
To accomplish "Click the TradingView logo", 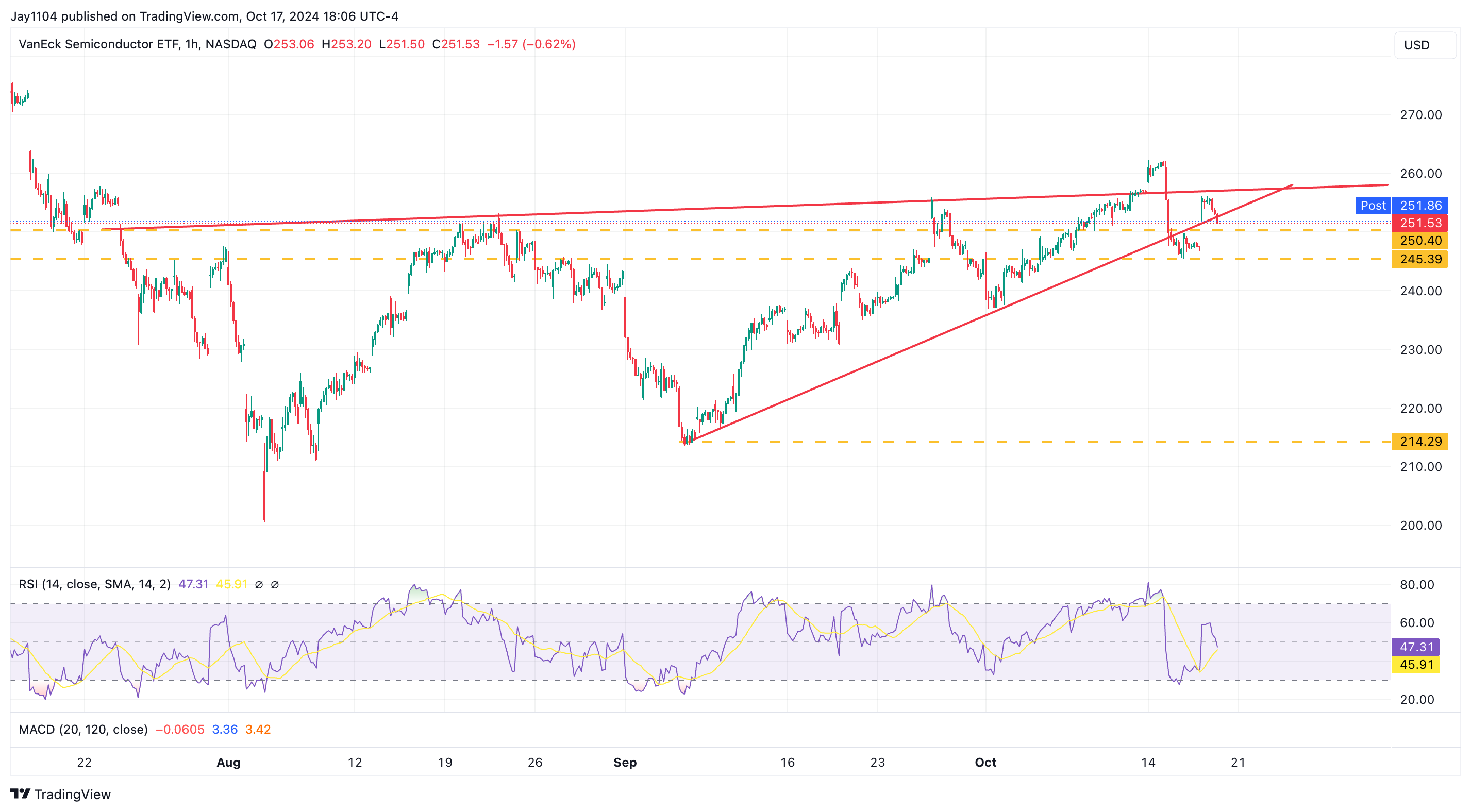I will click(x=60, y=794).
